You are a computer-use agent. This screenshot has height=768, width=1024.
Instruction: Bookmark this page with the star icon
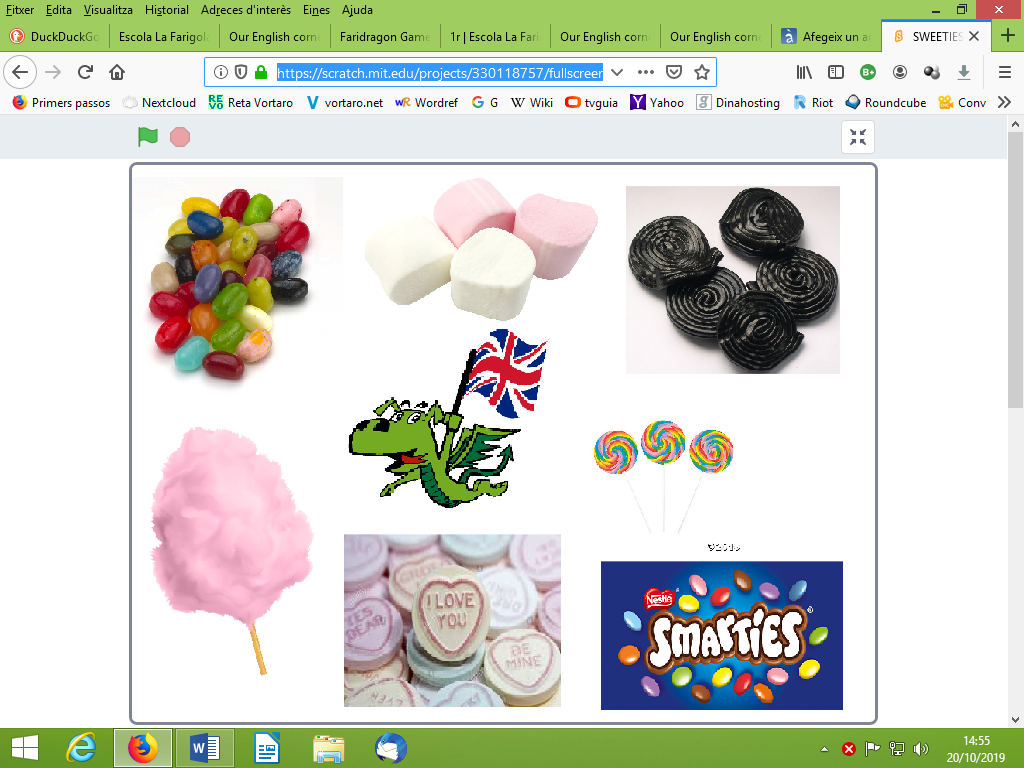[702, 72]
